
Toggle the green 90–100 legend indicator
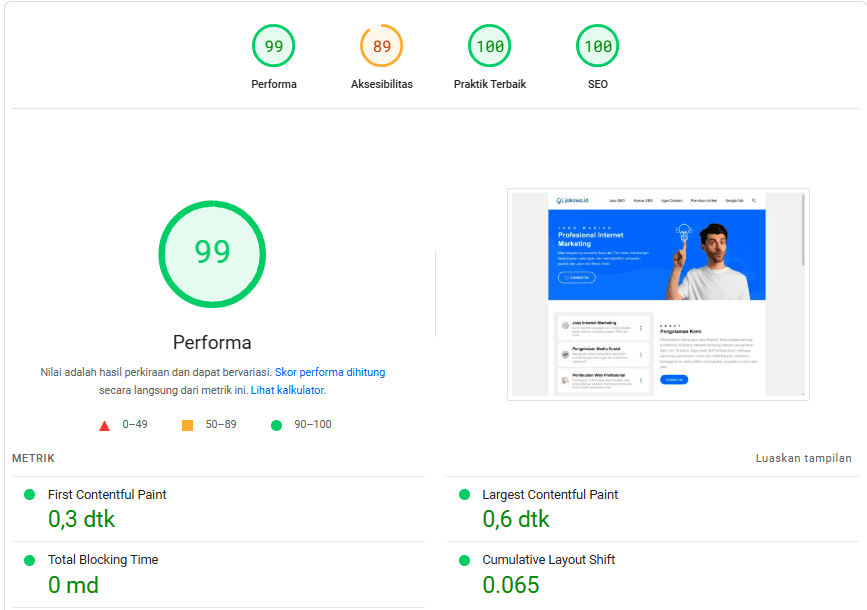point(276,425)
